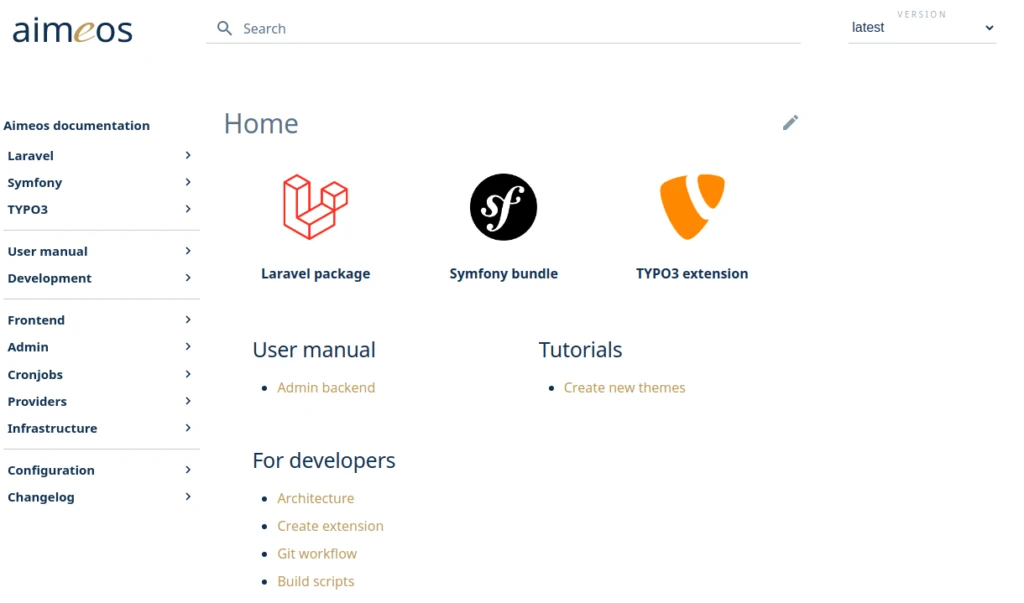Open the version dropdown showing latest
The image size is (1024, 603).
pyautogui.click(x=922, y=27)
